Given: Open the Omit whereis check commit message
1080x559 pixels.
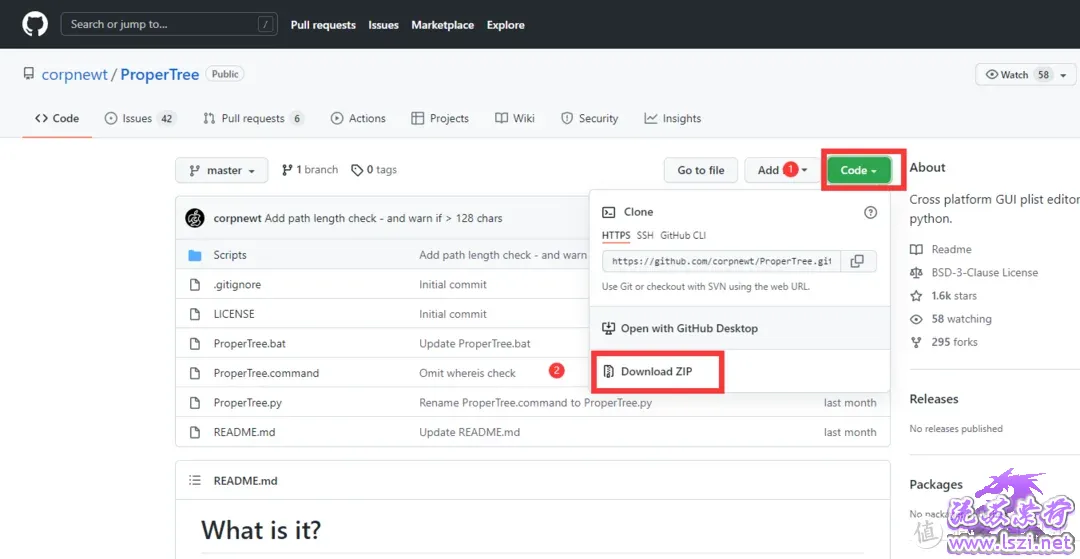Looking at the screenshot, I should coord(468,373).
